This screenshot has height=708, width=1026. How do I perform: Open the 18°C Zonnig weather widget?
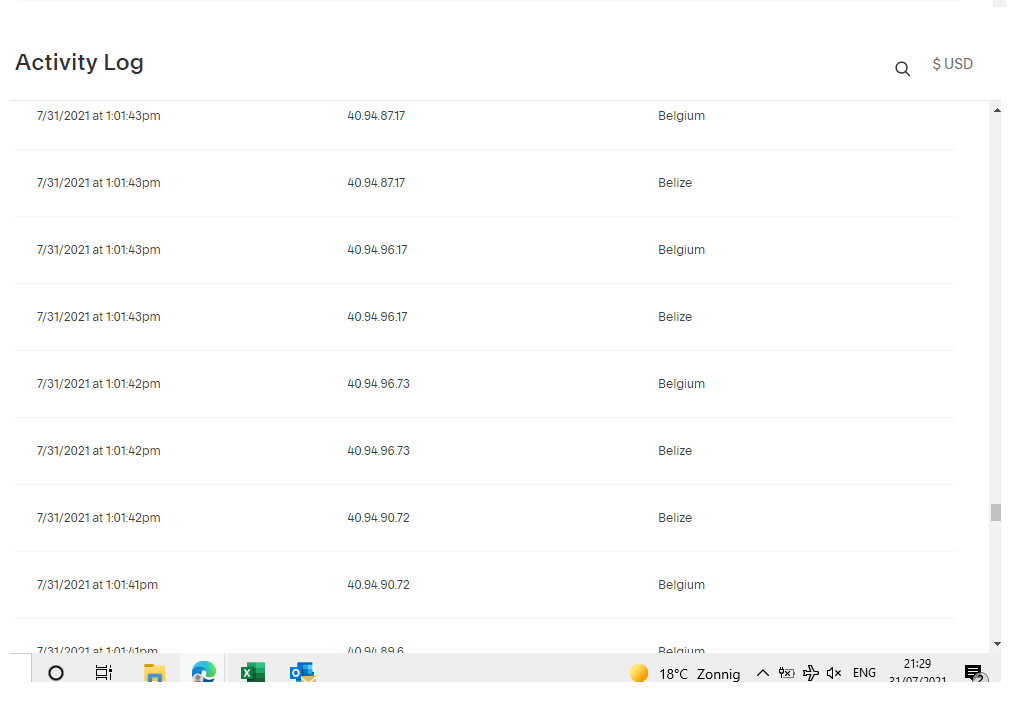pyautogui.click(x=685, y=673)
